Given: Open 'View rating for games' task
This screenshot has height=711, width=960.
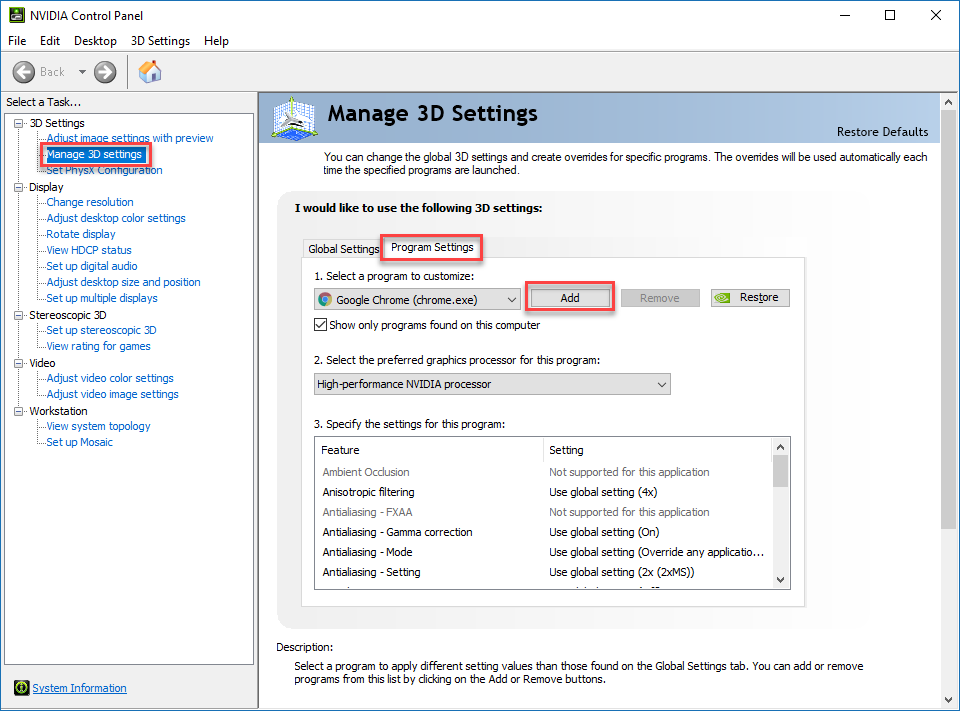Looking at the screenshot, I should pos(98,346).
